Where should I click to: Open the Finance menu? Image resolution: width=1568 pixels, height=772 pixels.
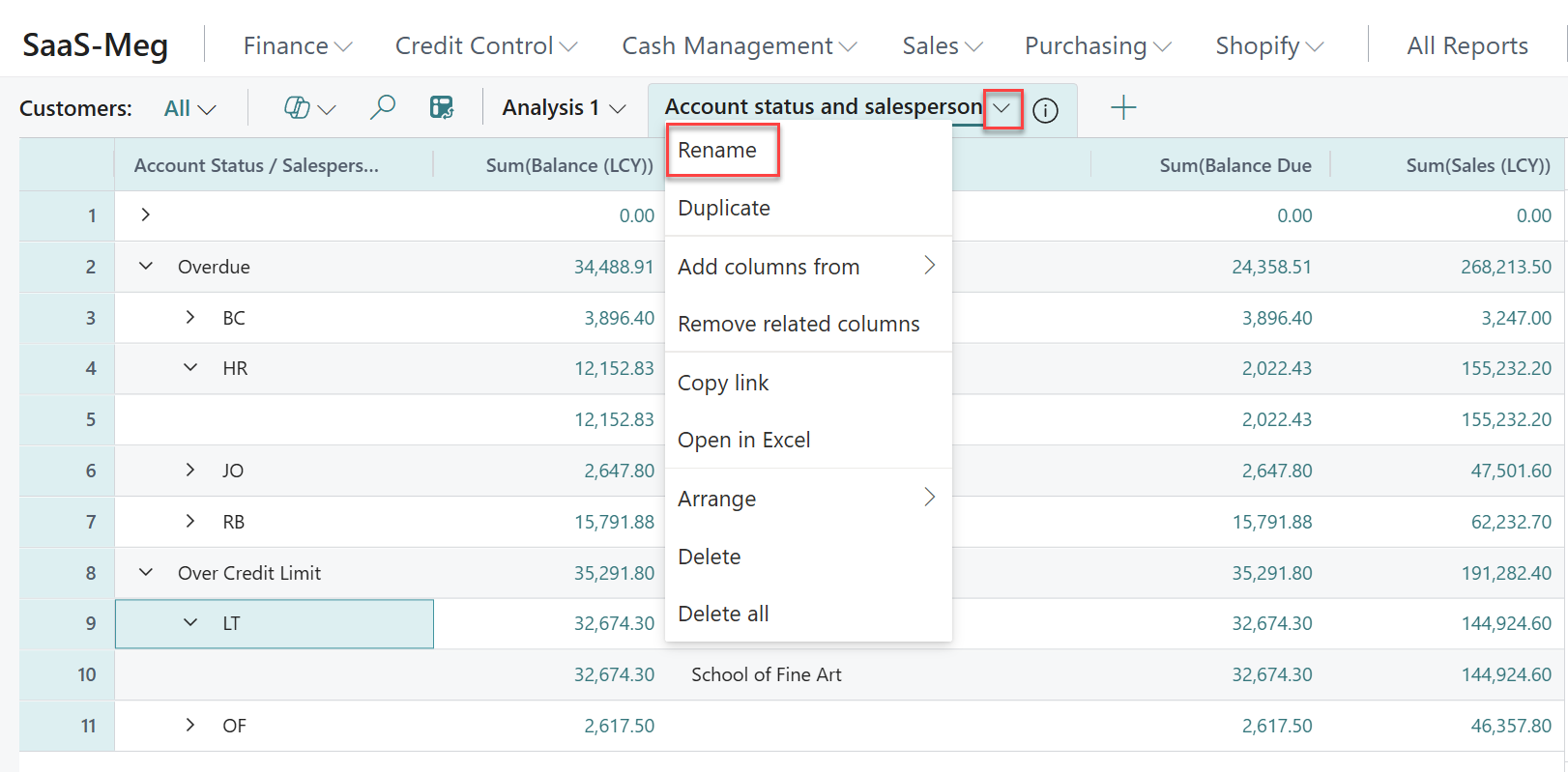click(x=297, y=45)
